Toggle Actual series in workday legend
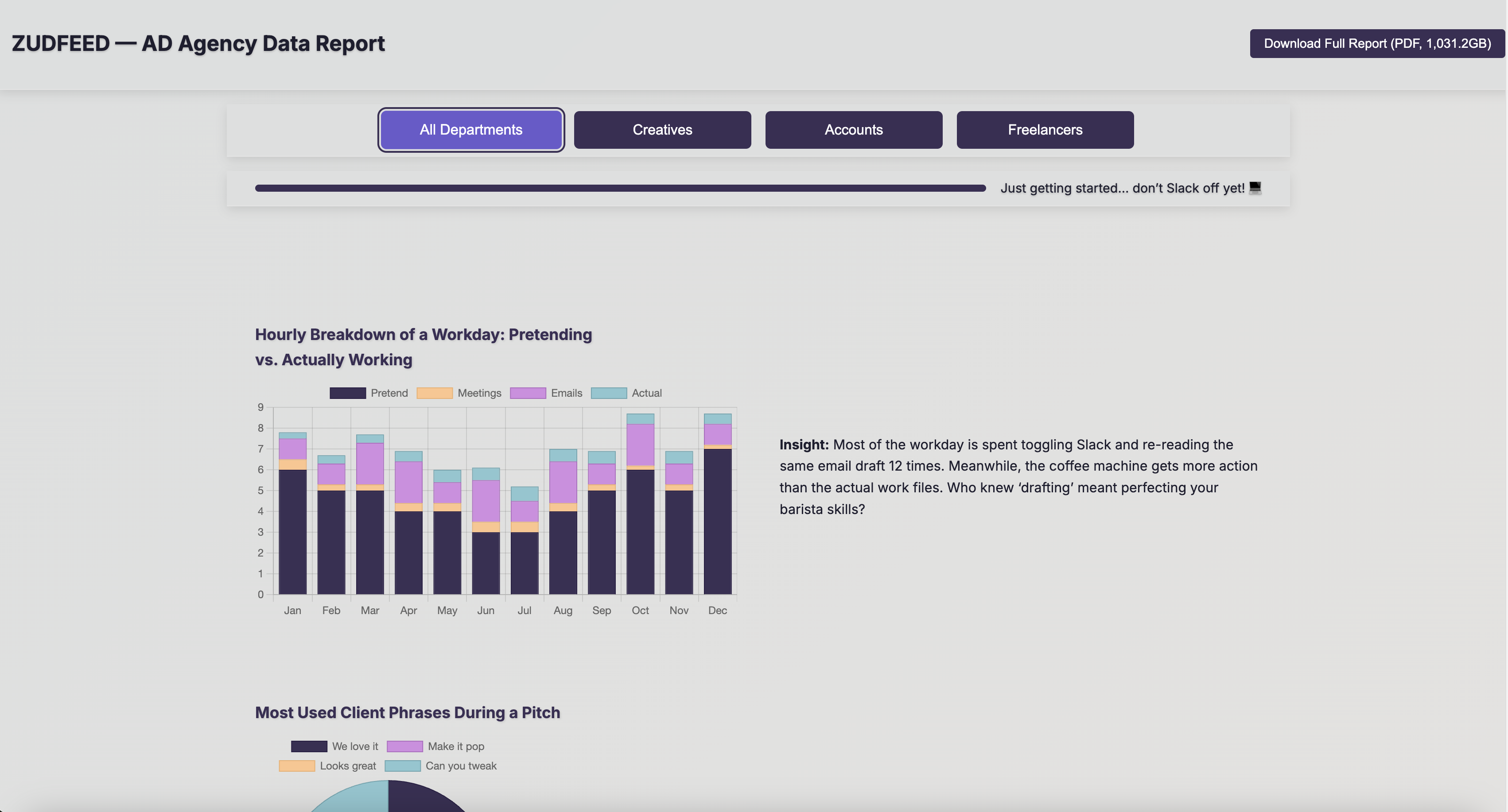The image size is (1508, 812). coord(626,393)
